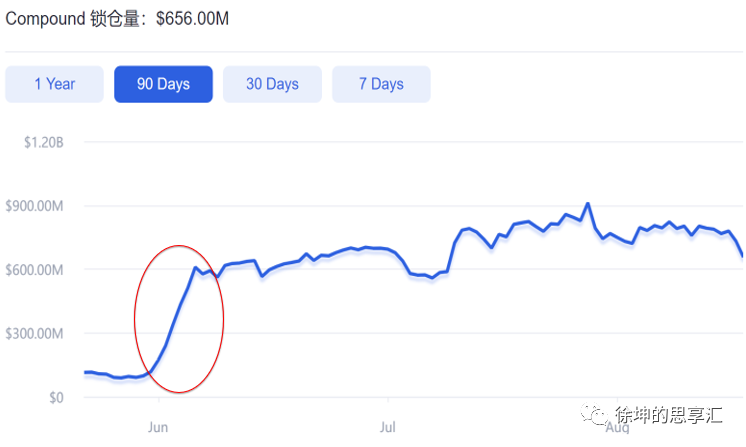Viewport: 746px width, 447px height.
Task: Click the $300.00M y-axis label
Action: pos(36,334)
